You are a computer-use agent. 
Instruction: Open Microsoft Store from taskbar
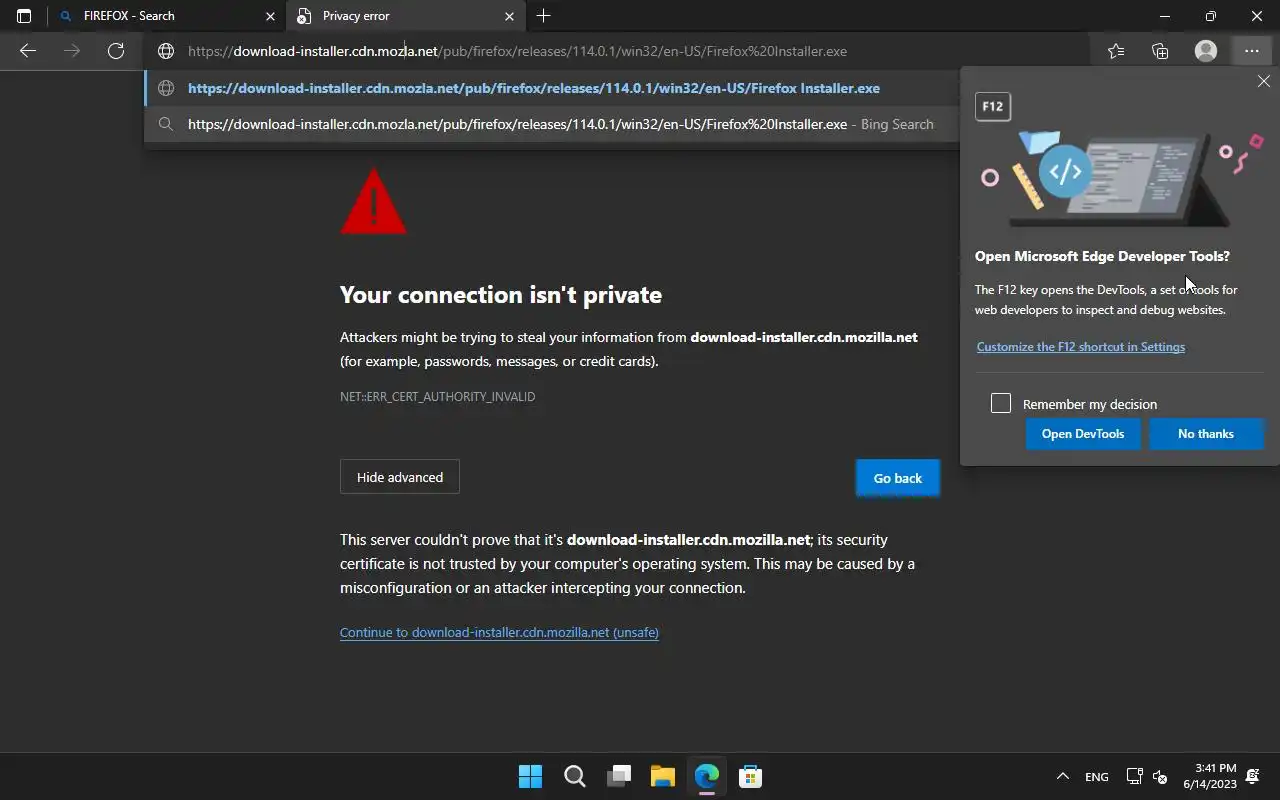pyautogui.click(x=751, y=776)
